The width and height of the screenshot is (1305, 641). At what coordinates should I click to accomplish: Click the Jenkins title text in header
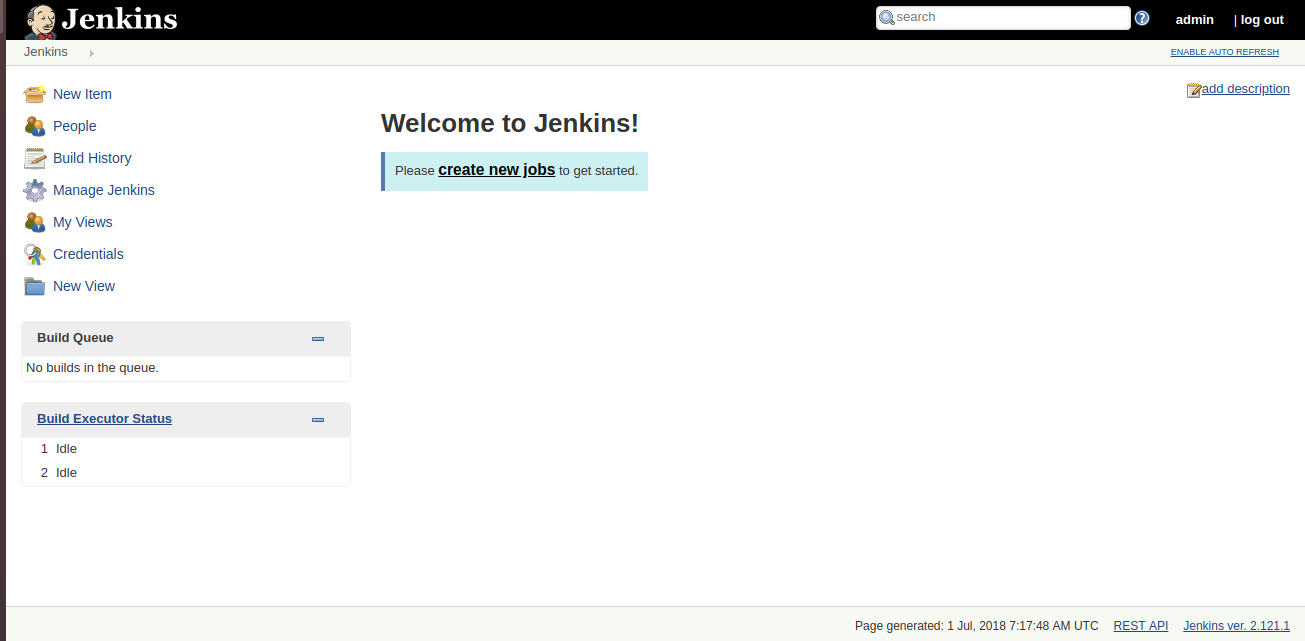point(119,19)
